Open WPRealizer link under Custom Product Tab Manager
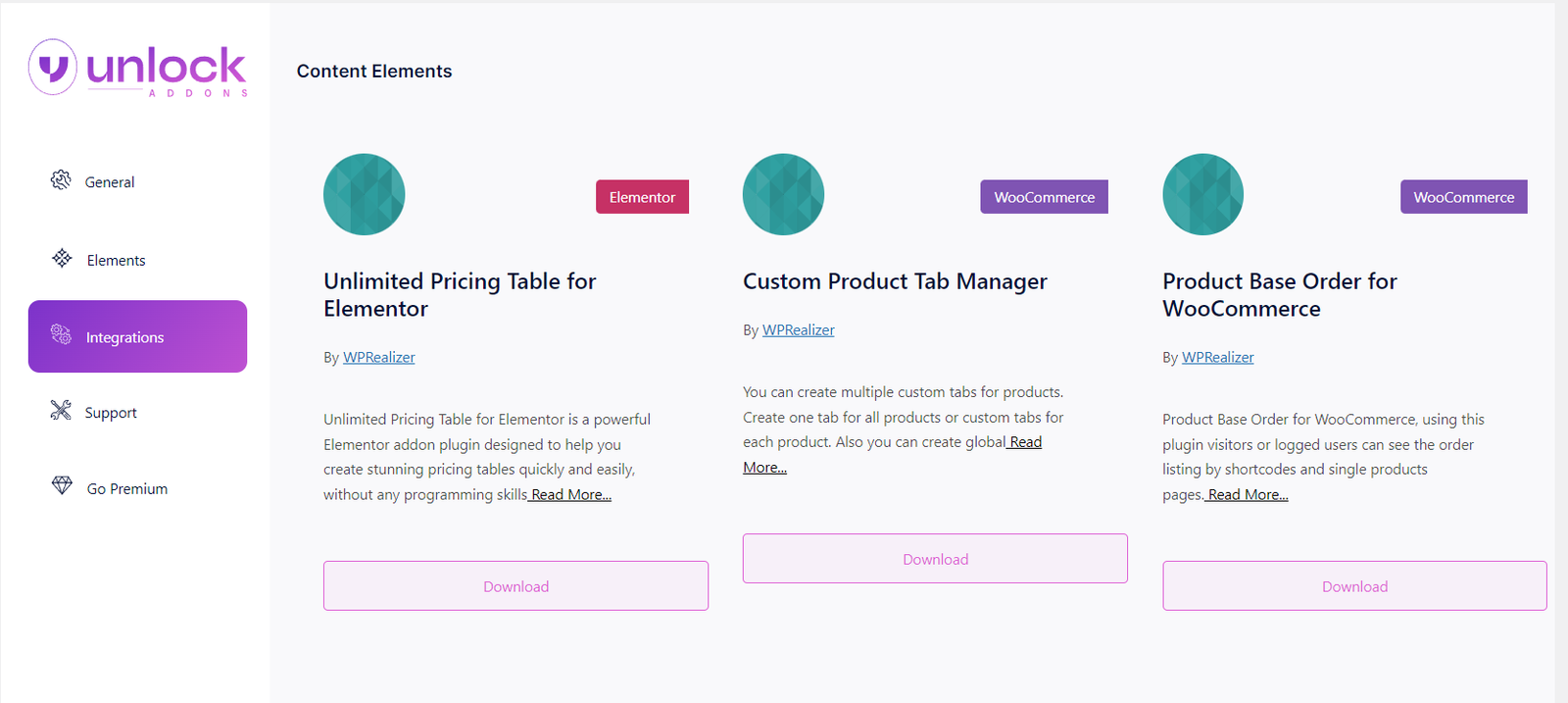 799,330
